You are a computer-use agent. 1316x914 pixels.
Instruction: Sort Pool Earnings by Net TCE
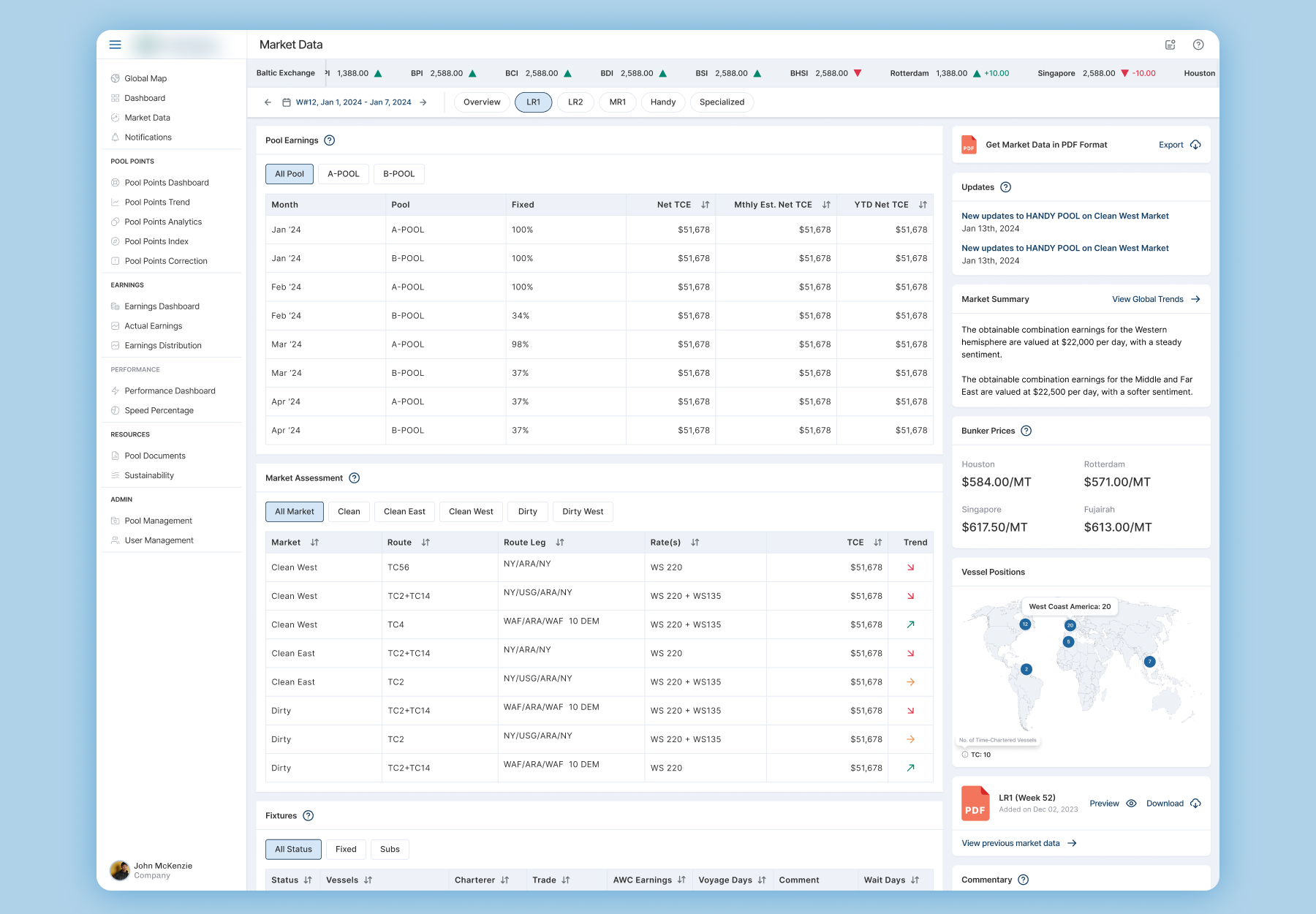point(706,205)
